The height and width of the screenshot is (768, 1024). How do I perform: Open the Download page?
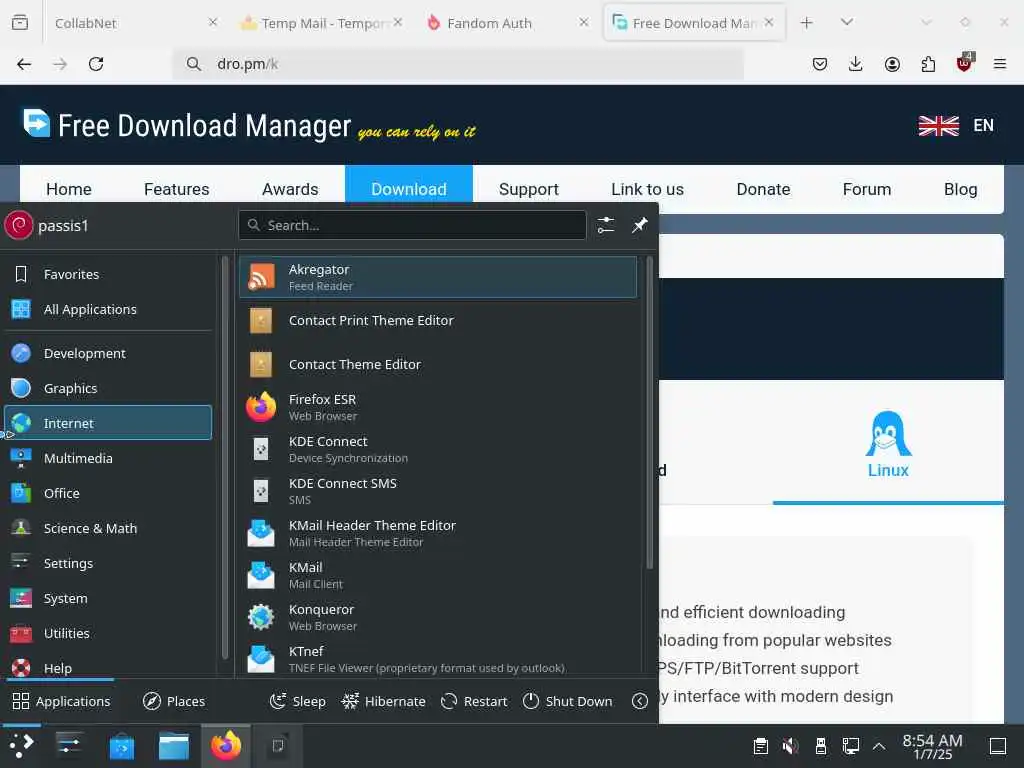pyautogui.click(x=409, y=188)
